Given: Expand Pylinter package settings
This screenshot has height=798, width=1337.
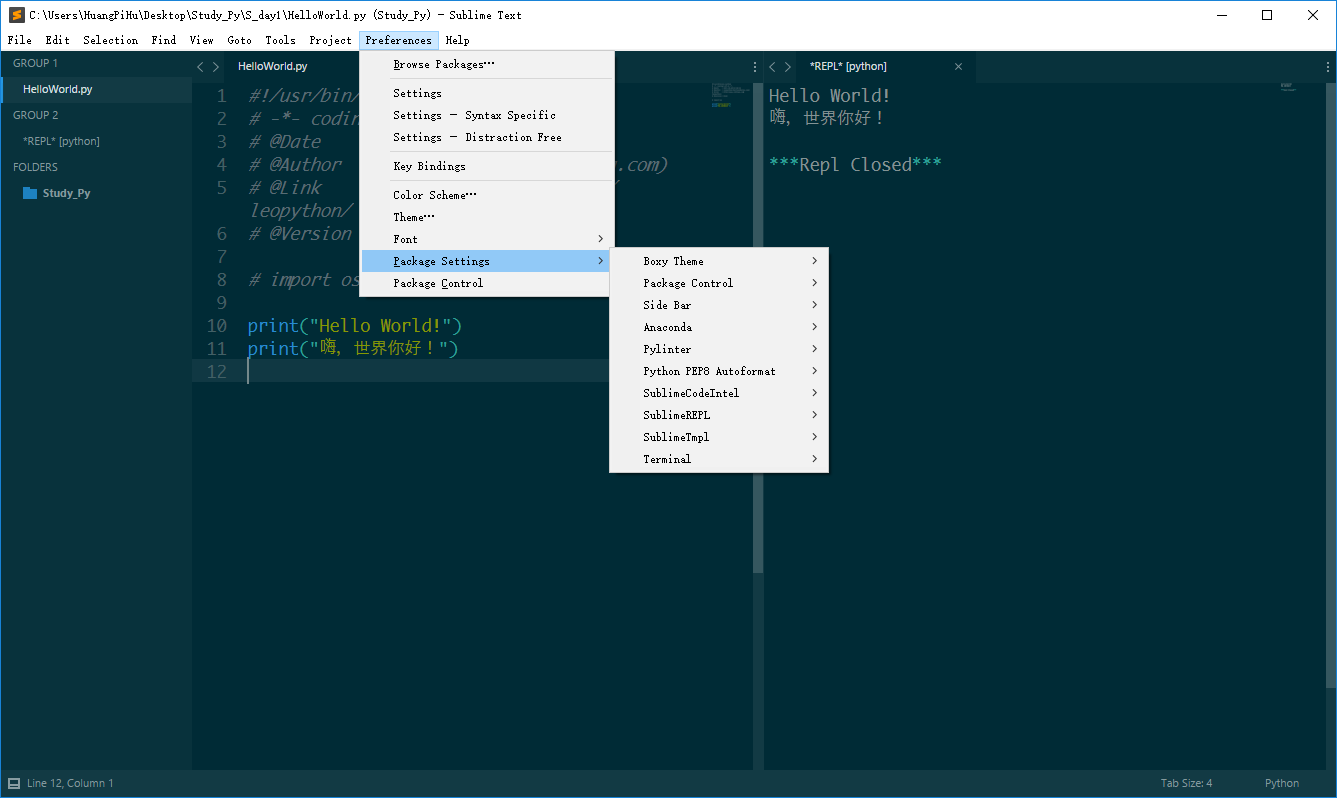Looking at the screenshot, I should coord(719,349).
